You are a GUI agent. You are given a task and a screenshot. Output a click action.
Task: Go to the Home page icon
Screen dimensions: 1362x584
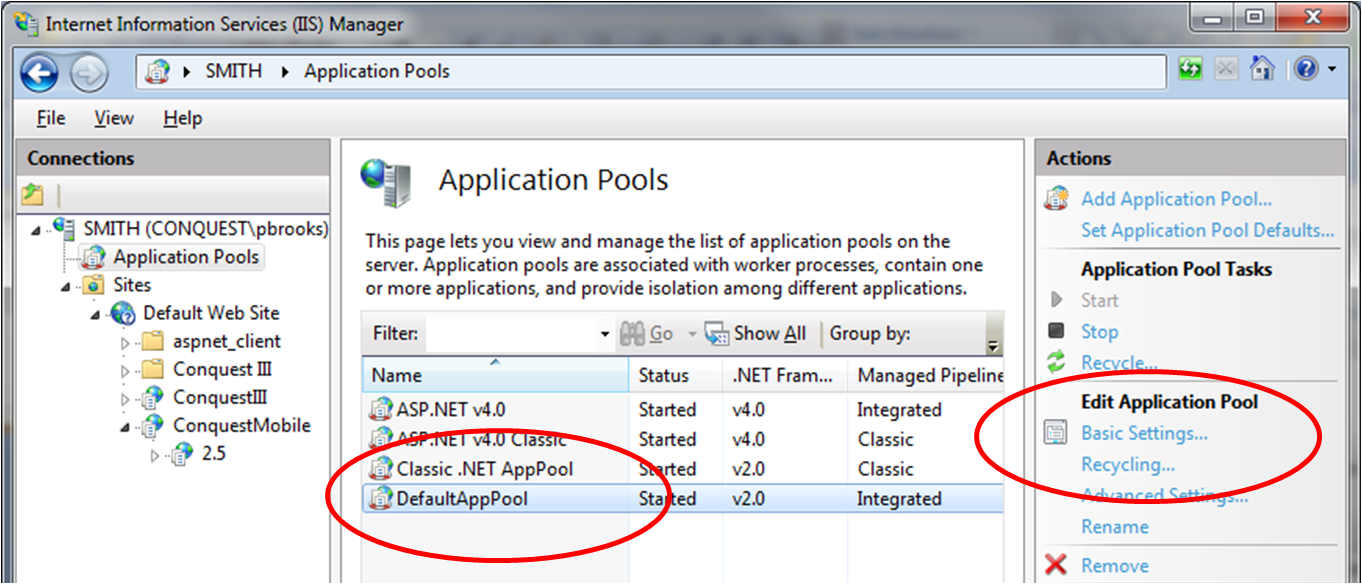pyautogui.click(x=1262, y=69)
